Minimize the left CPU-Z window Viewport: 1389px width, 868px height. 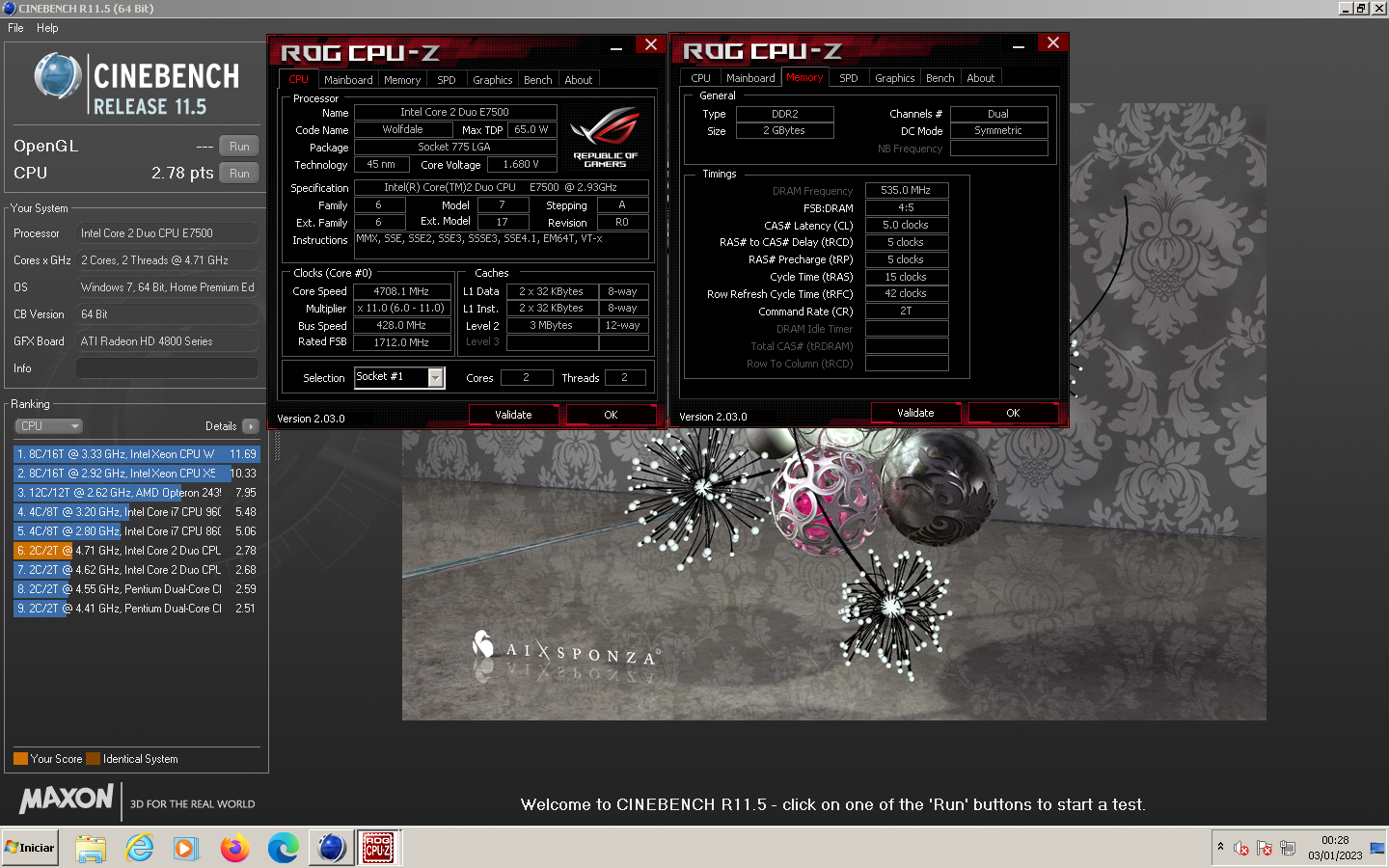(616, 47)
